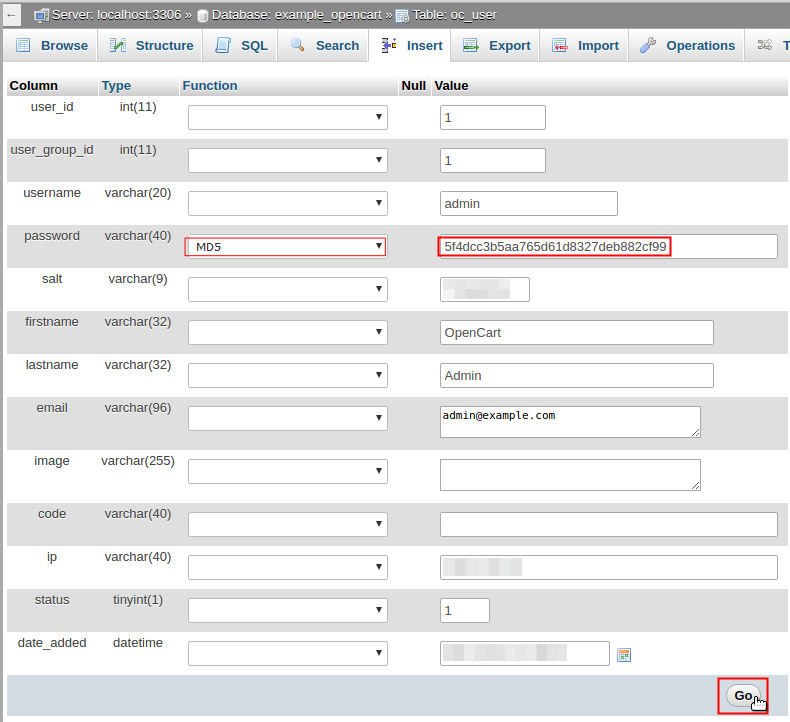
Task: Switch to the Browse tab
Action: (52, 45)
